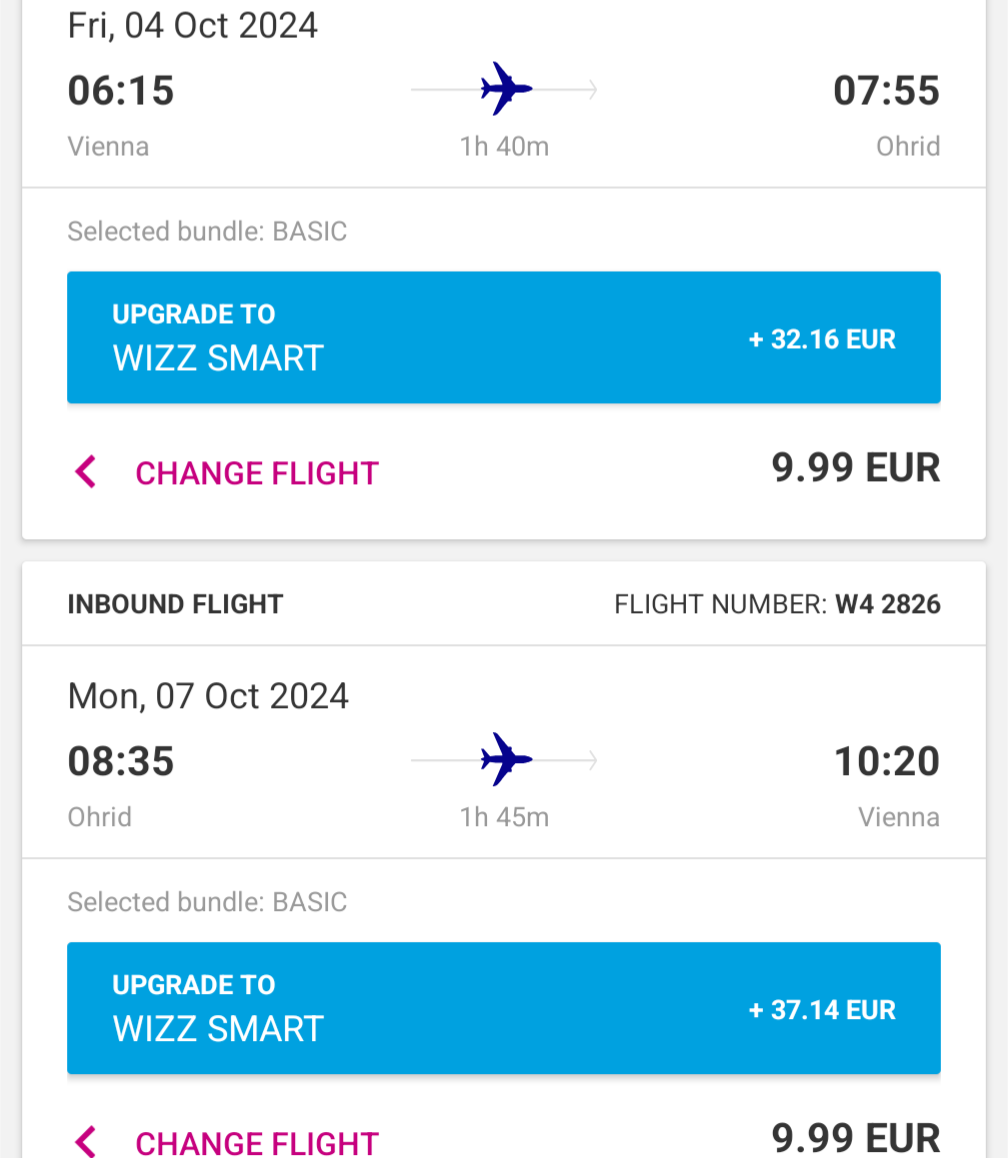This screenshot has height=1158, width=1008.
Task: Click the inbound flight airplane icon
Action: pos(506,759)
